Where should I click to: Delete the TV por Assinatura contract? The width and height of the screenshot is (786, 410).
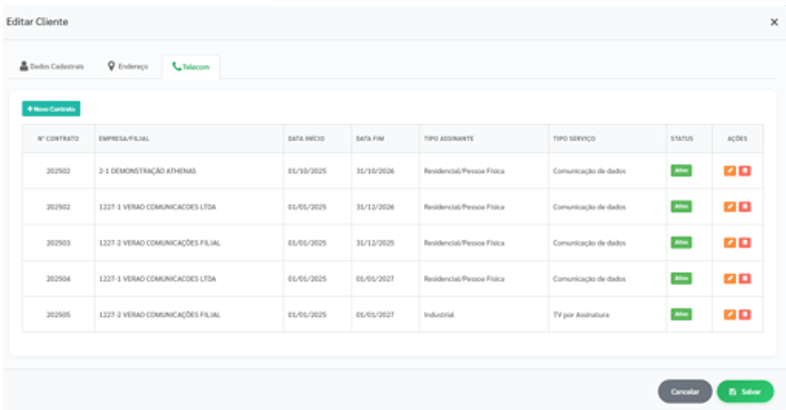click(745, 314)
